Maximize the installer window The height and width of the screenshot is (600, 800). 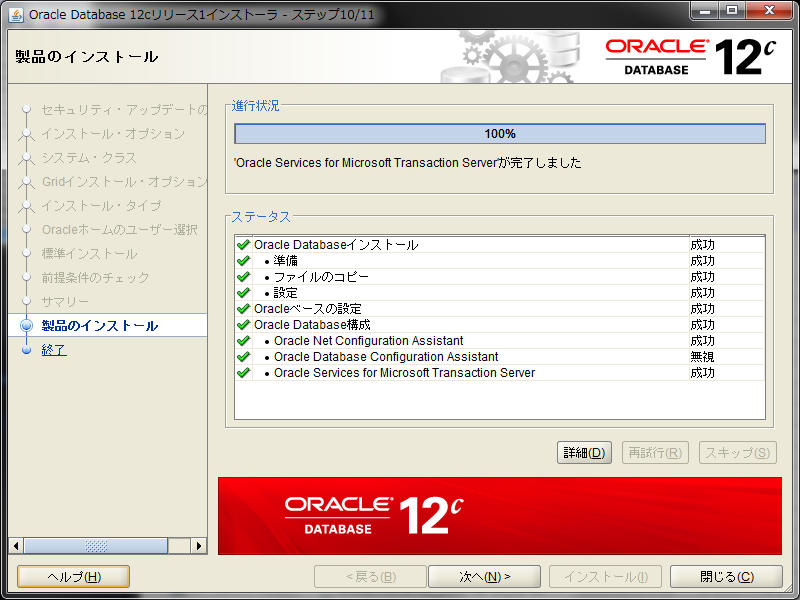732,11
